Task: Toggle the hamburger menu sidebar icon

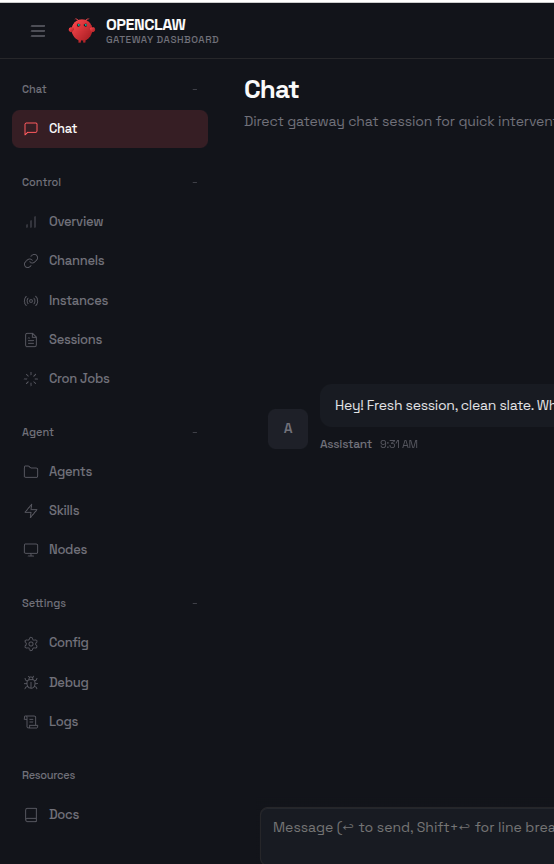Action: (38, 31)
